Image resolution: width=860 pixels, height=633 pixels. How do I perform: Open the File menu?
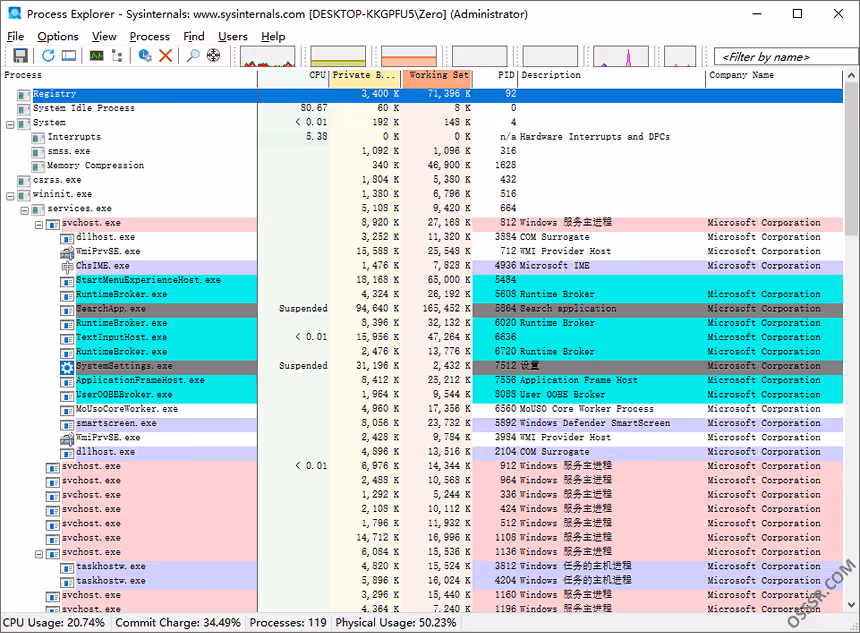15,36
